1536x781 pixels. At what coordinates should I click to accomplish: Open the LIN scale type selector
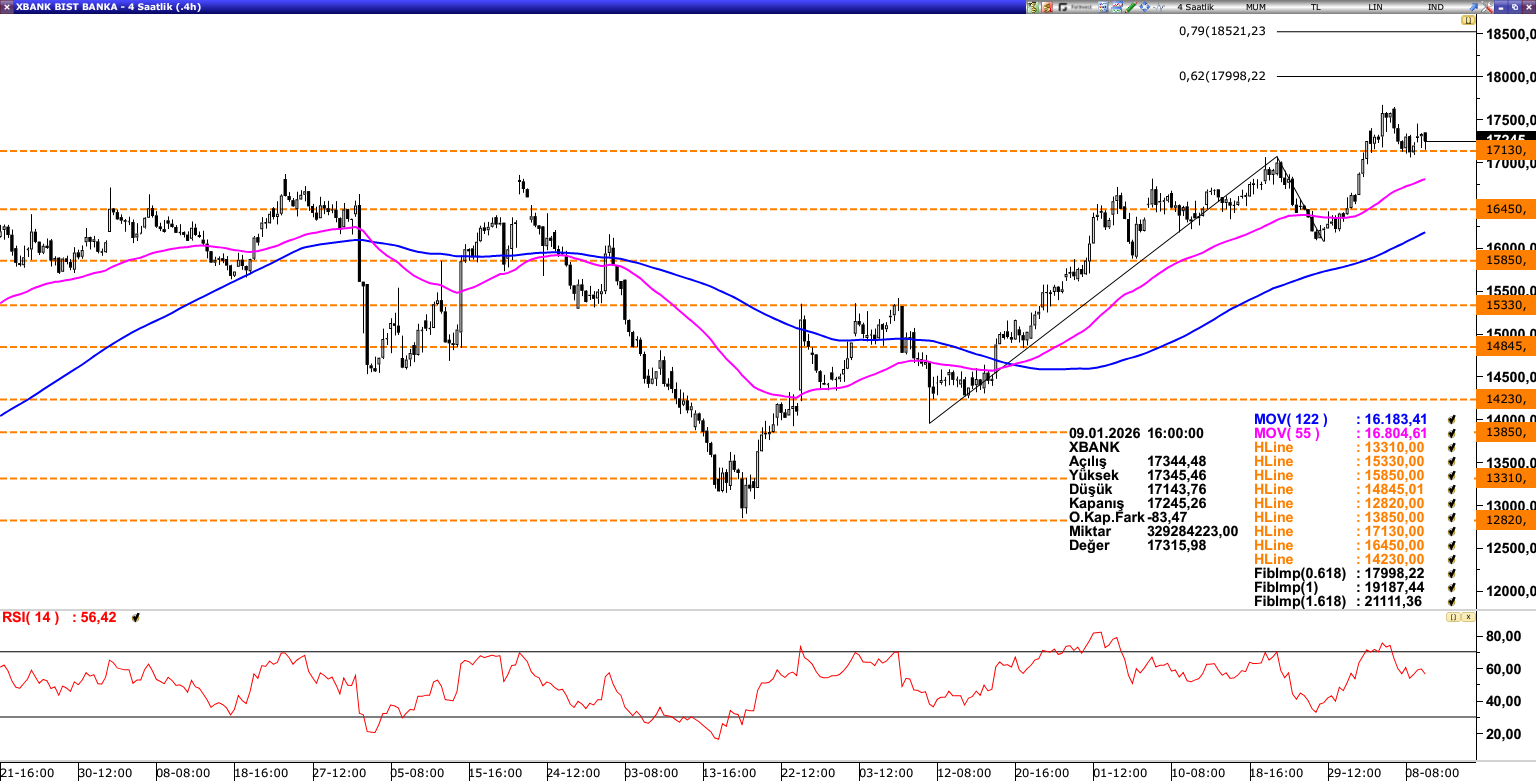[1376, 7]
